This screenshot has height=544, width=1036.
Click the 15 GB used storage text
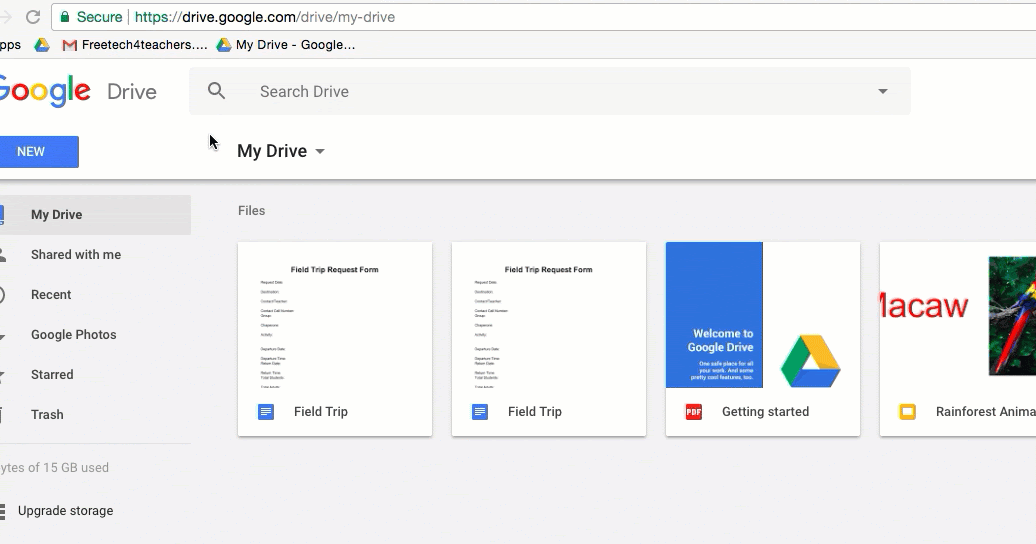[54, 467]
